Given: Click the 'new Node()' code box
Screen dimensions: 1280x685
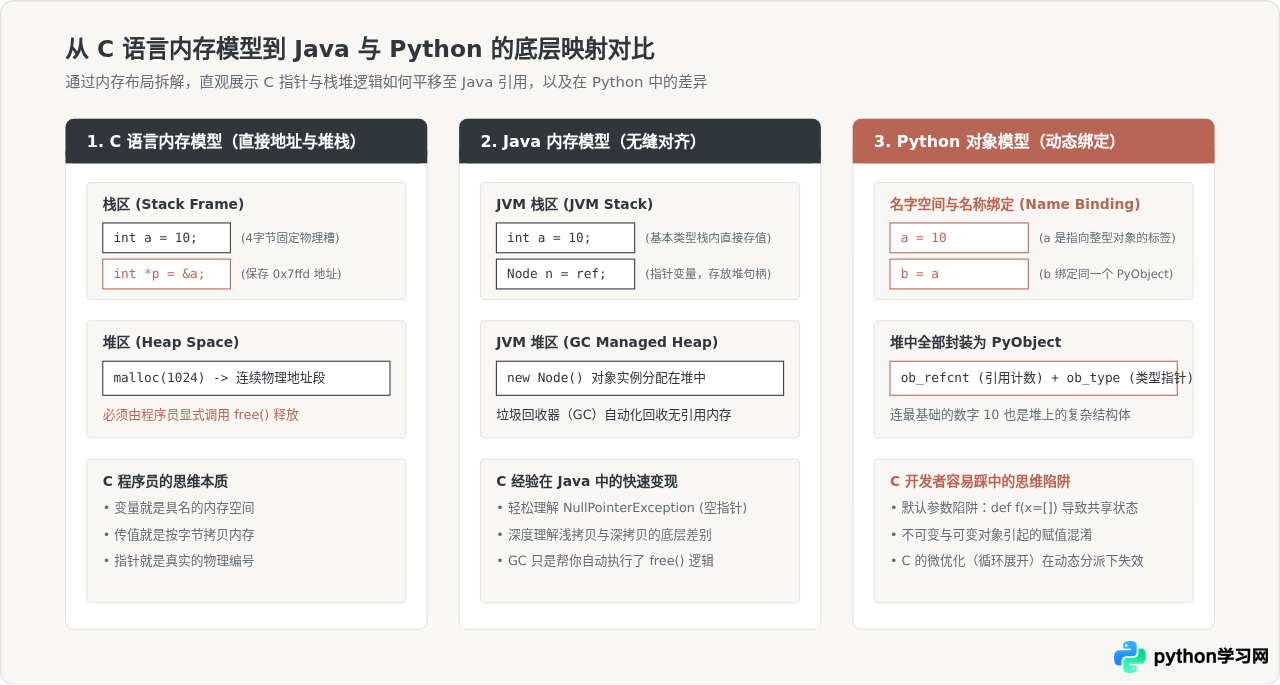Looking at the screenshot, I should (640, 378).
